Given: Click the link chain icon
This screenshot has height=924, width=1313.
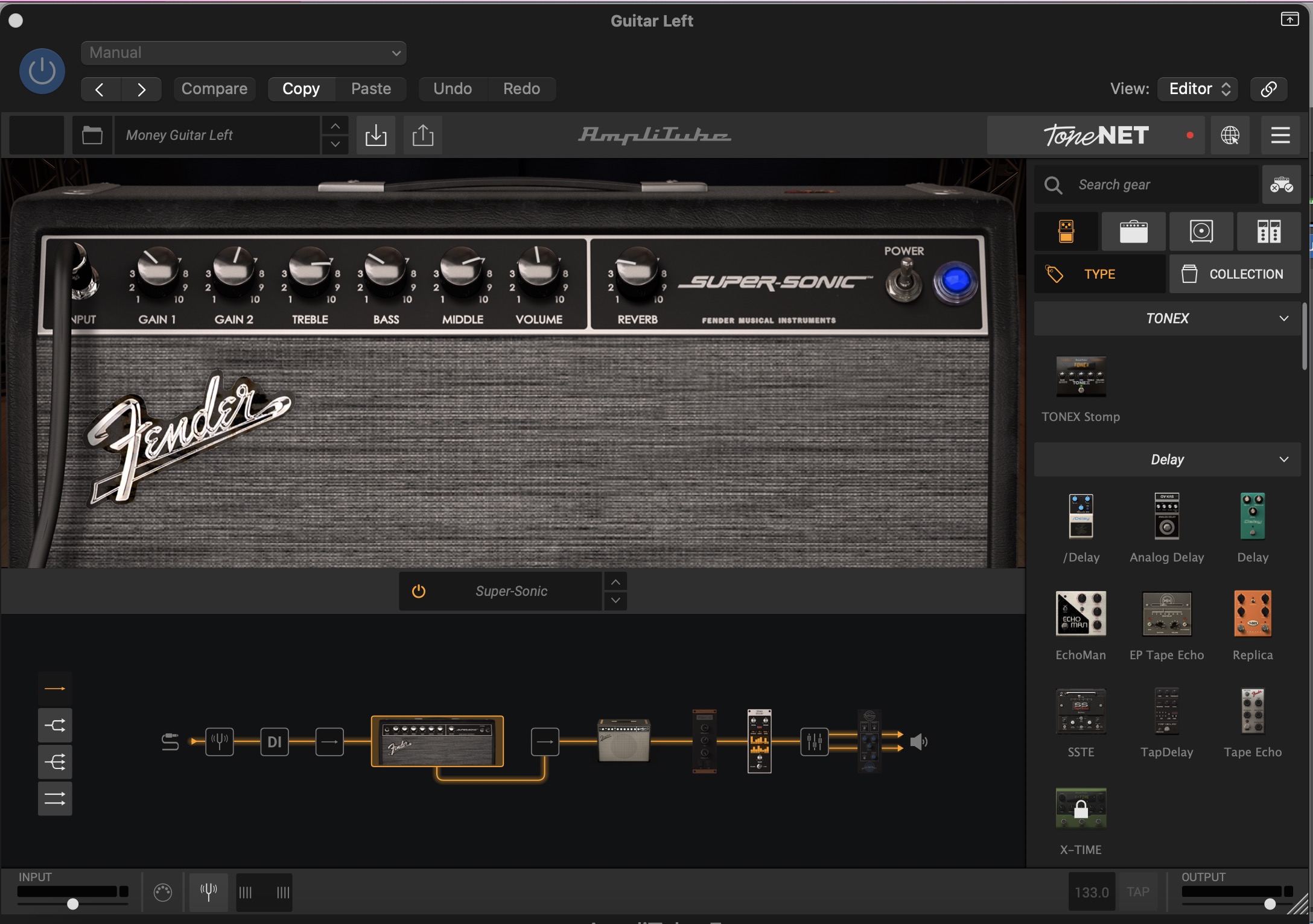Looking at the screenshot, I should pos(1268,89).
